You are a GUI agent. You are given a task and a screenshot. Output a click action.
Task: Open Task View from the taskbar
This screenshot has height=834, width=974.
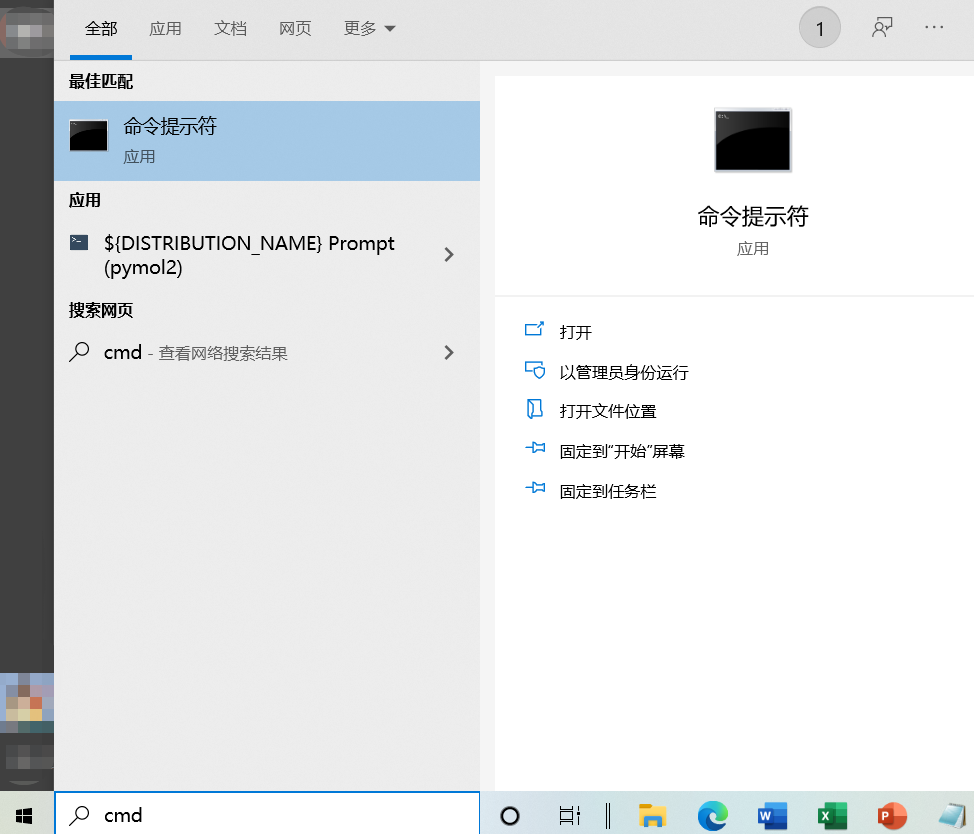(567, 816)
